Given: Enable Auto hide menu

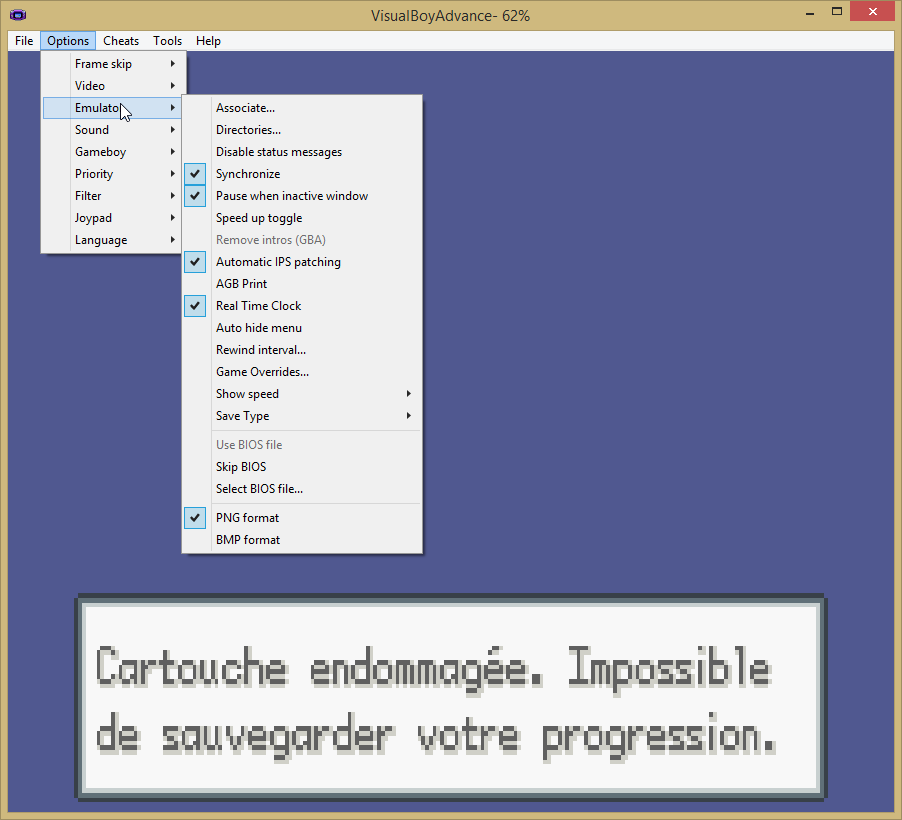Looking at the screenshot, I should (x=302, y=328).
